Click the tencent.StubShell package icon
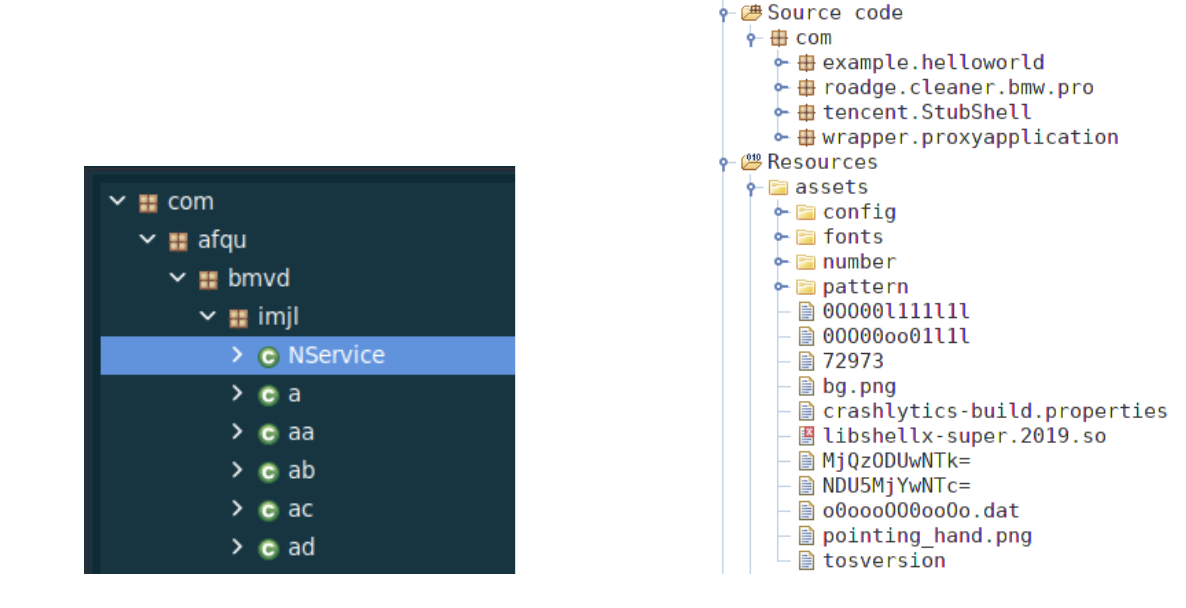Viewport: 1186px width, 608px height. coord(807,113)
